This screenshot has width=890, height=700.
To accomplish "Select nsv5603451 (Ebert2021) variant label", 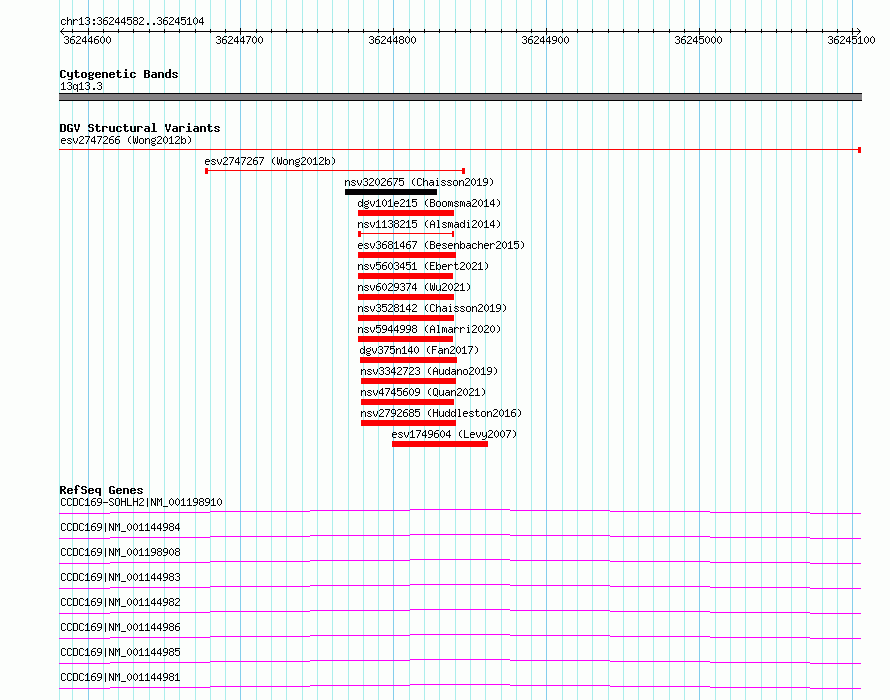I will coord(415,266).
